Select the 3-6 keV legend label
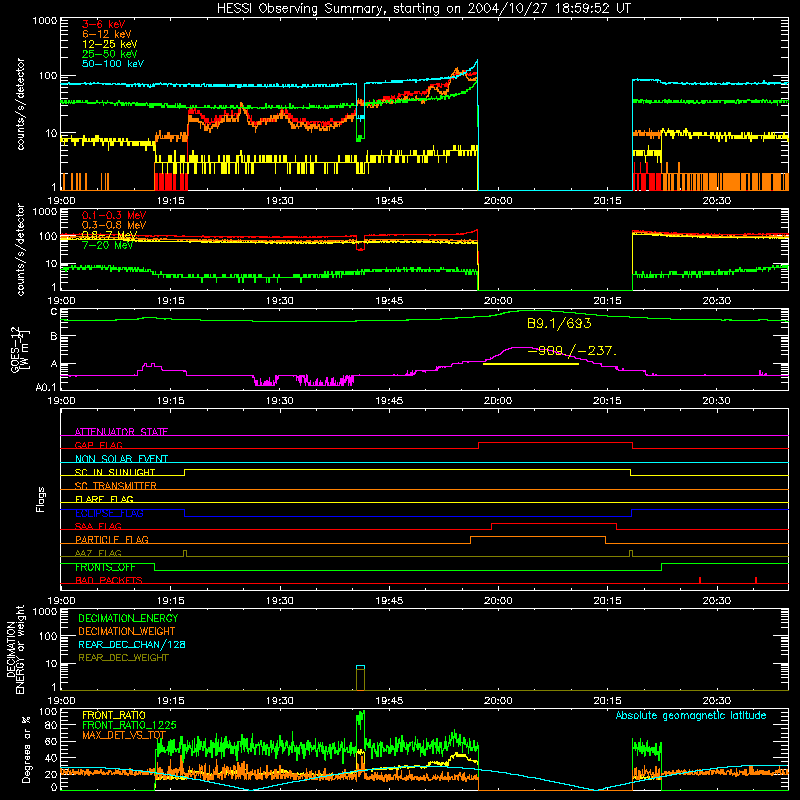Screen dimensions: 800x800 pyautogui.click(x=104, y=24)
